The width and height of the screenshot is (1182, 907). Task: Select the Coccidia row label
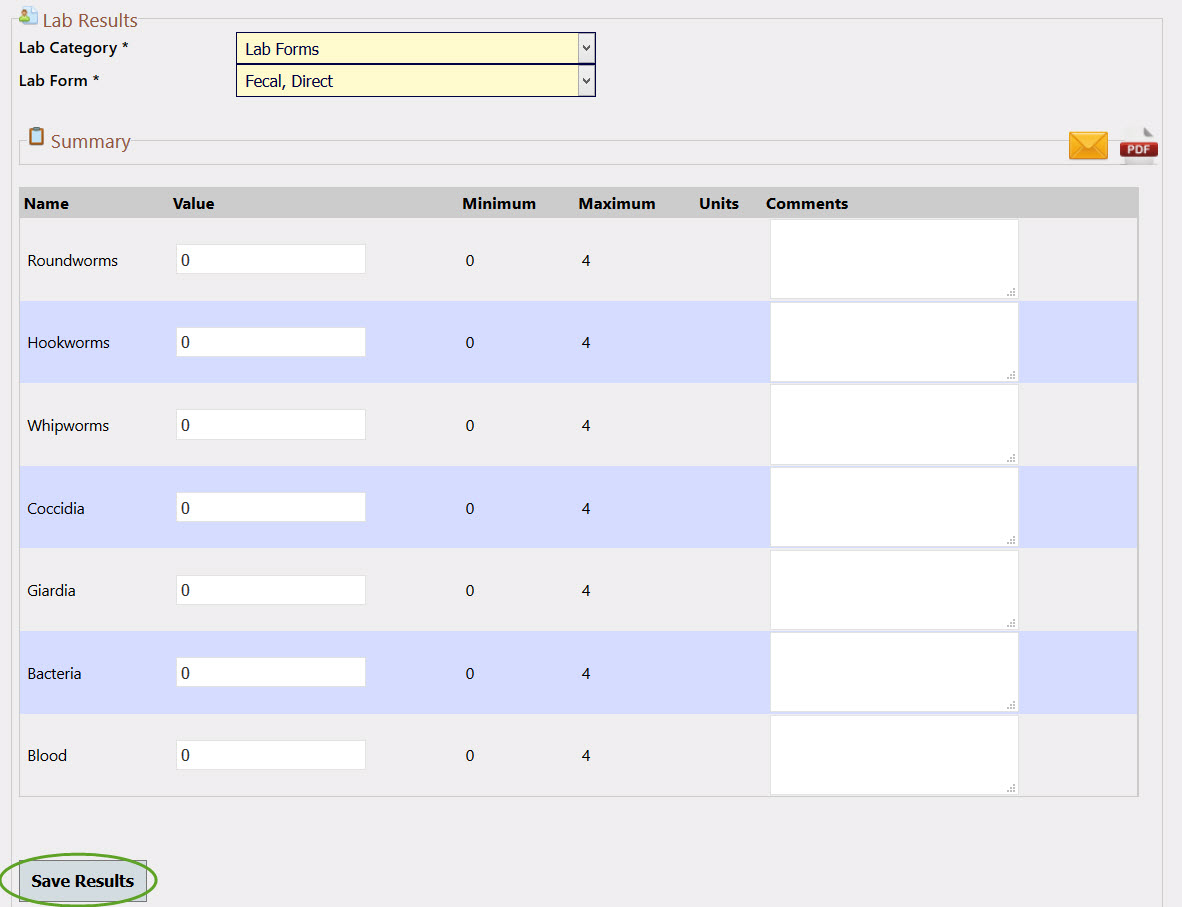coord(56,508)
